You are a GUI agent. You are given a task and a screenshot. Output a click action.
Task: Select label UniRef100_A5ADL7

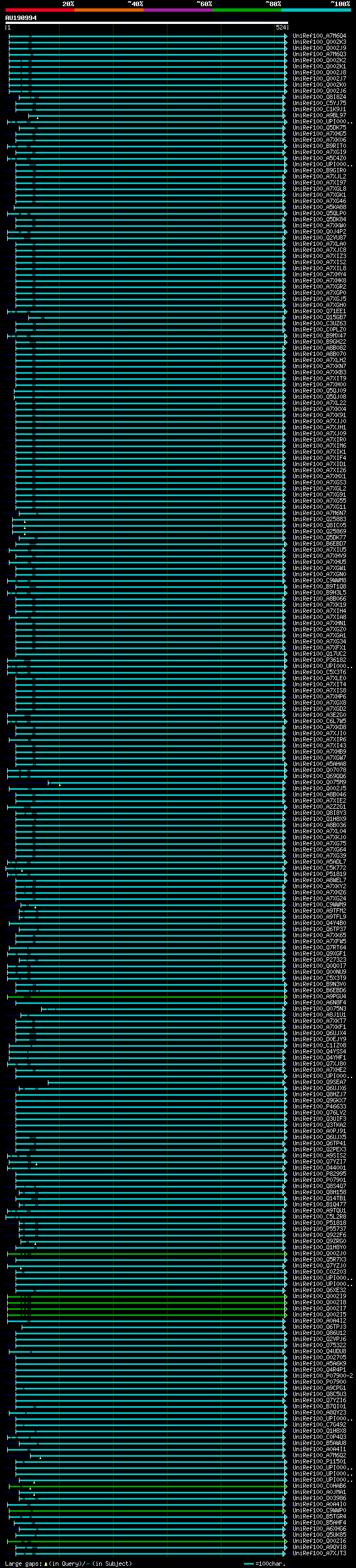coord(319,862)
